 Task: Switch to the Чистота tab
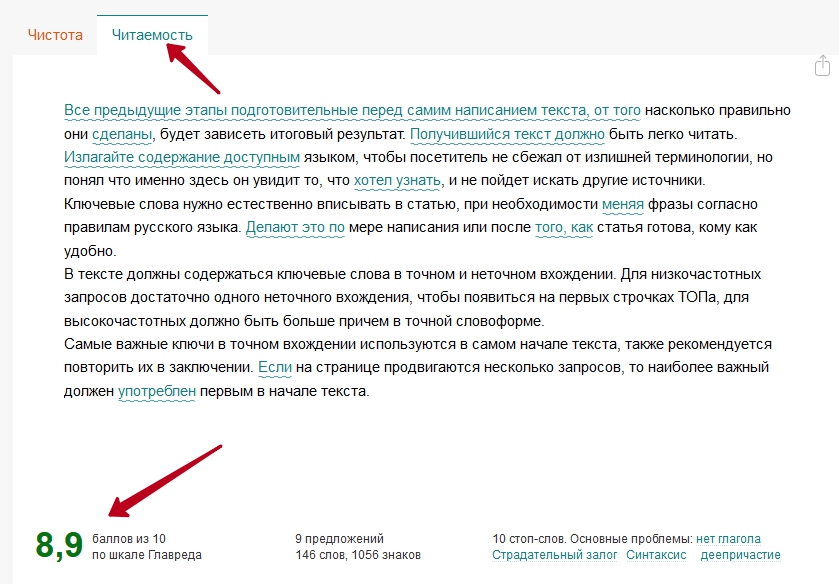tap(55, 35)
